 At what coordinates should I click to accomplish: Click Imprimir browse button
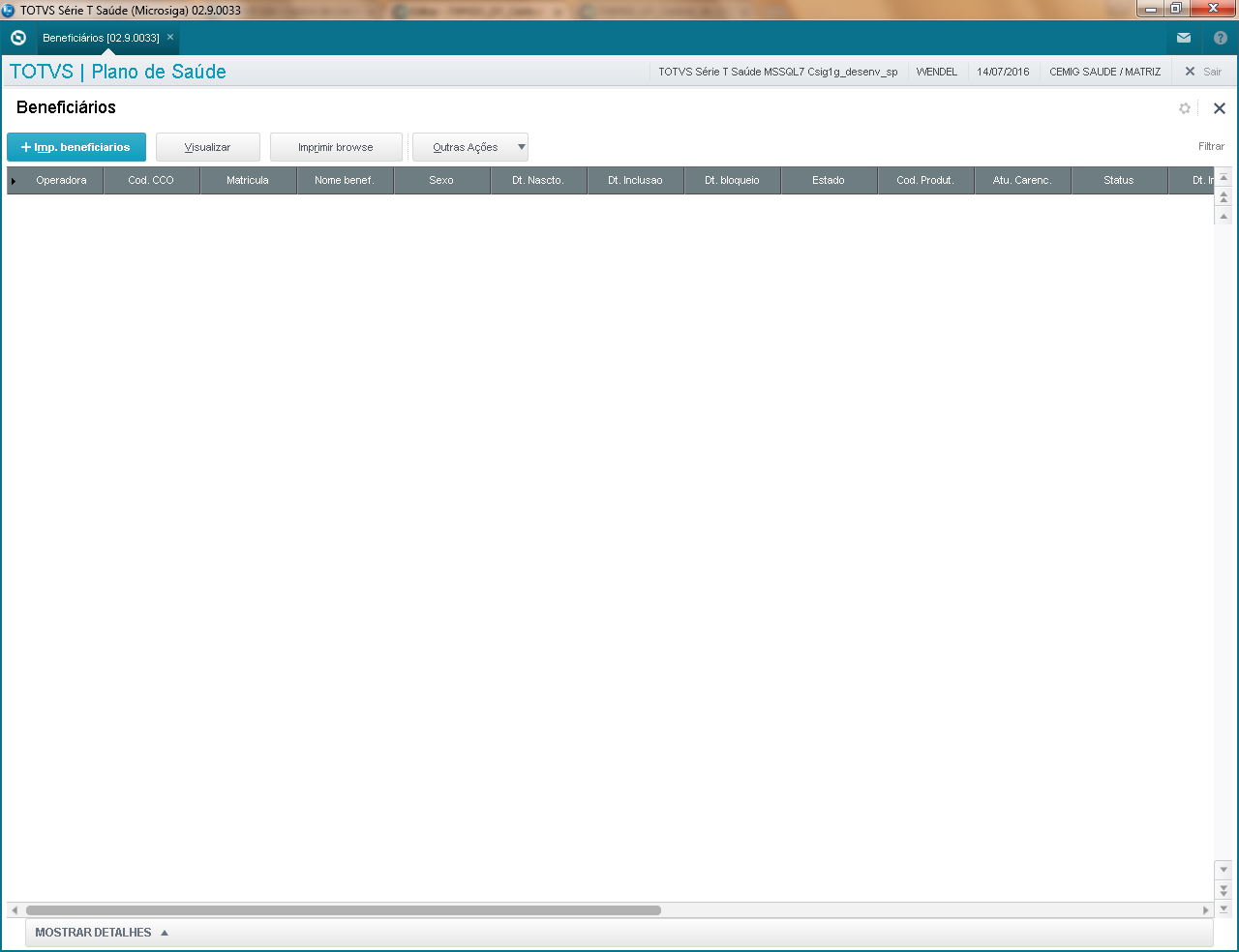336,147
